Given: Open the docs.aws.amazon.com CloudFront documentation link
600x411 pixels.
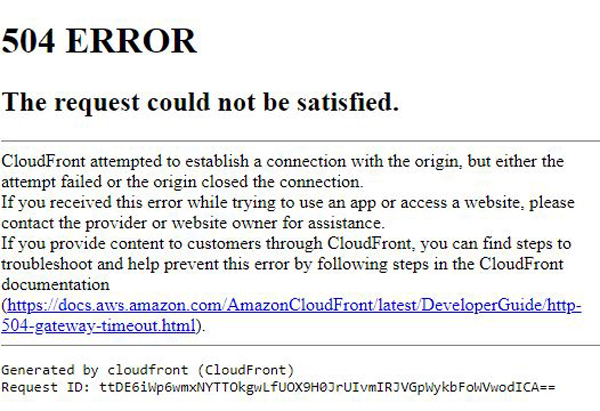Looking at the screenshot, I should pos(294,305).
